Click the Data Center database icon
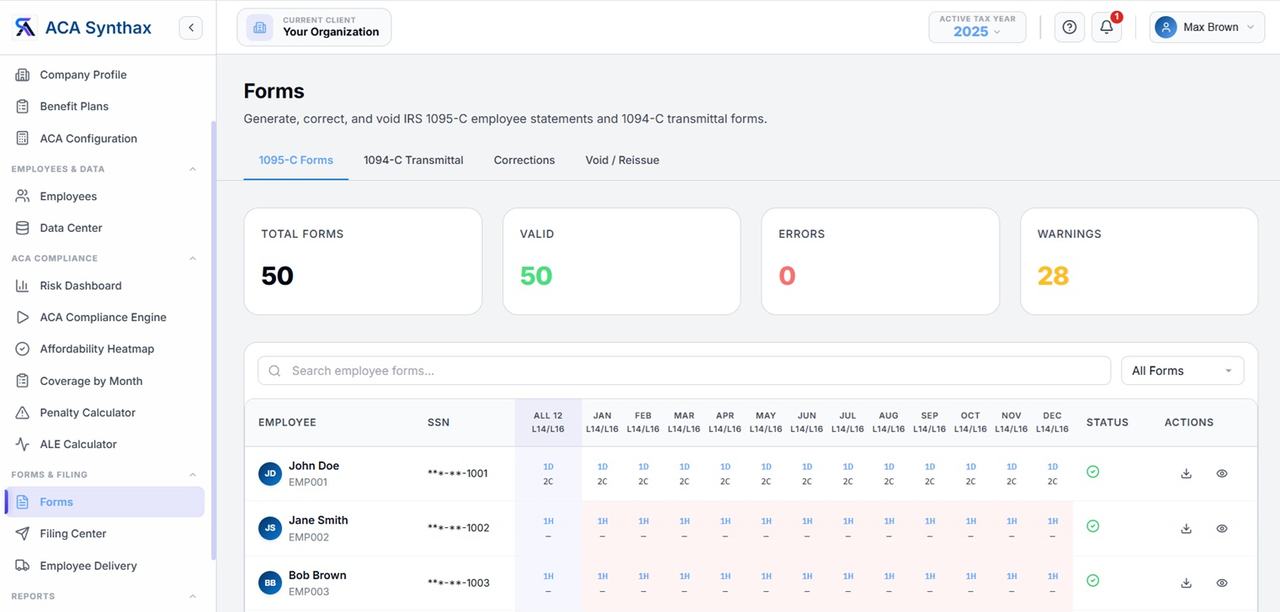The width and height of the screenshot is (1280, 612). tap(22, 228)
